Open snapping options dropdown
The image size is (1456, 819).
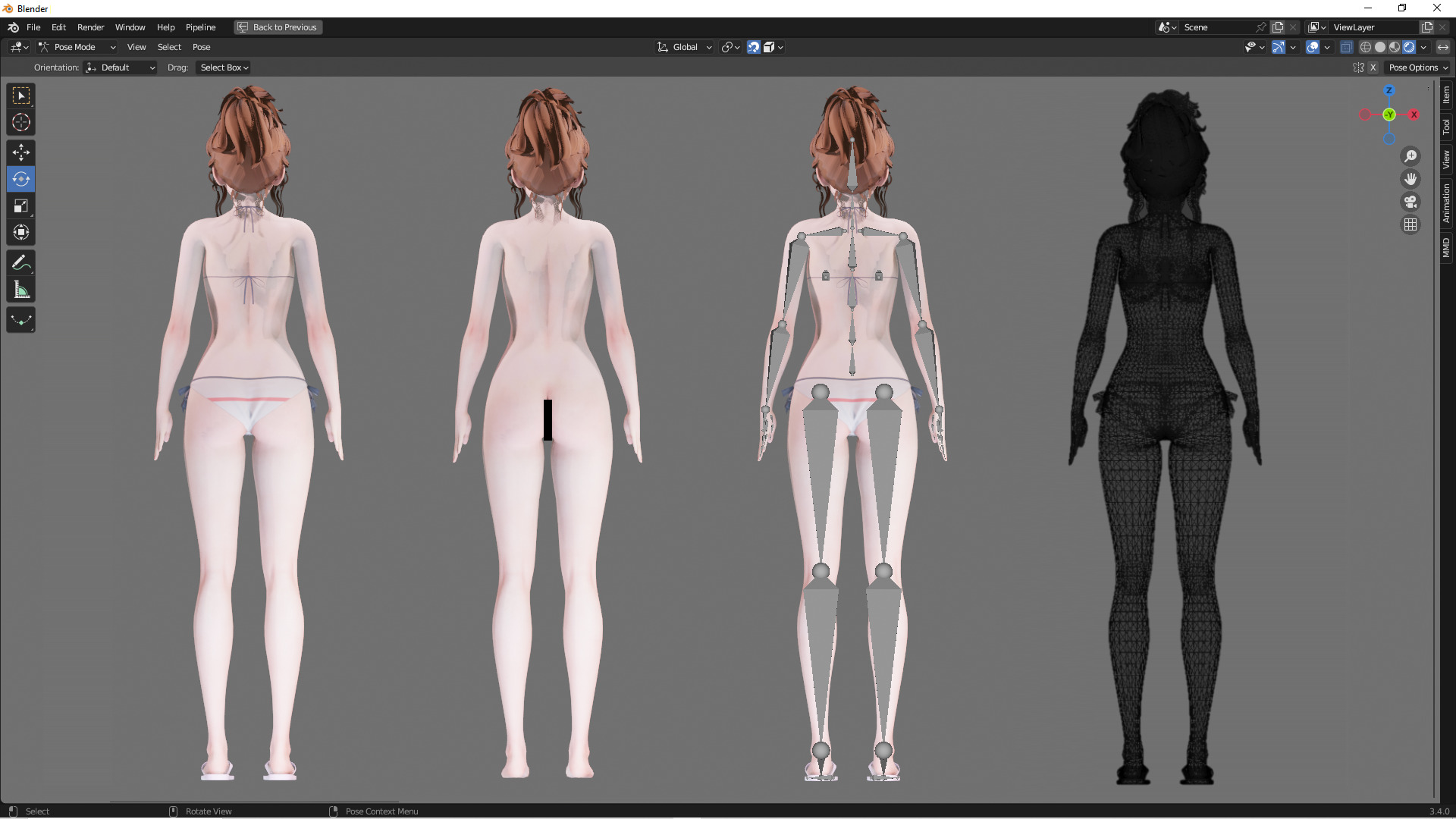tap(773, 47)
